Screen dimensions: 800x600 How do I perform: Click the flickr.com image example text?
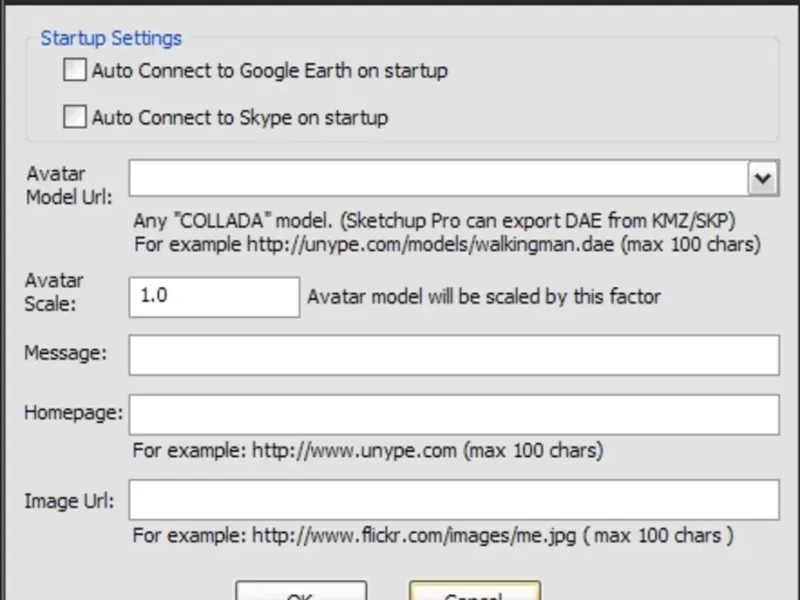coord(433,536)
